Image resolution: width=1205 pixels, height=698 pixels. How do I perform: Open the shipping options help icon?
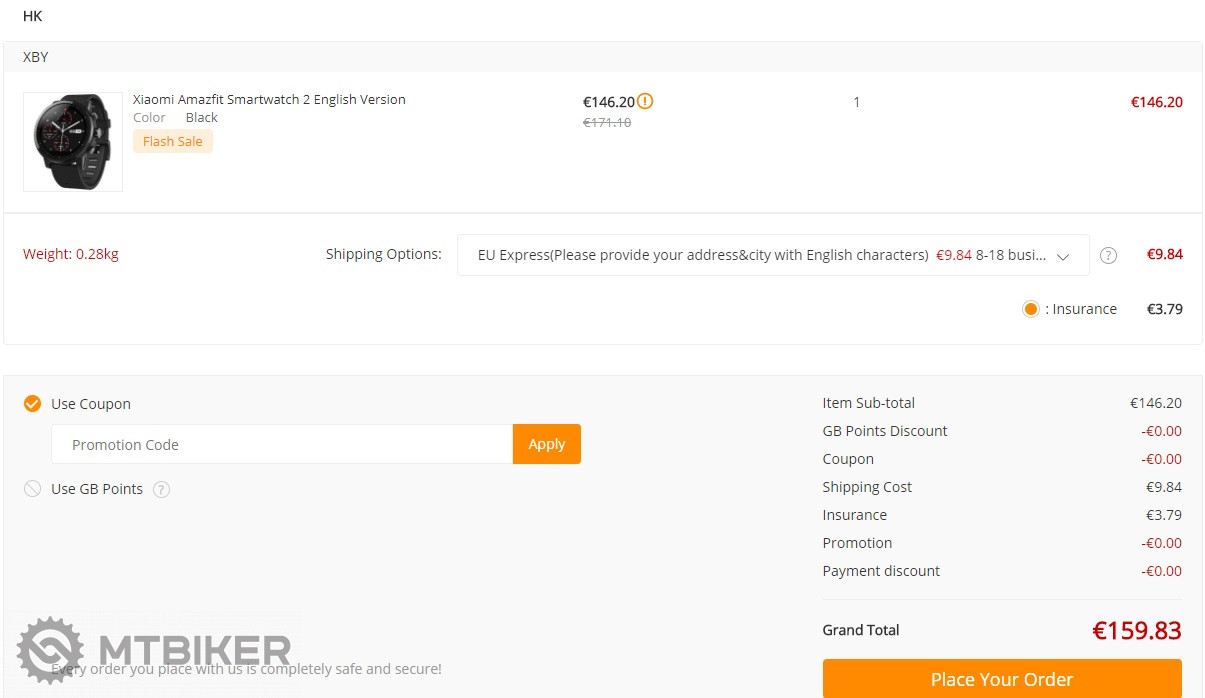click(1108, 255)
